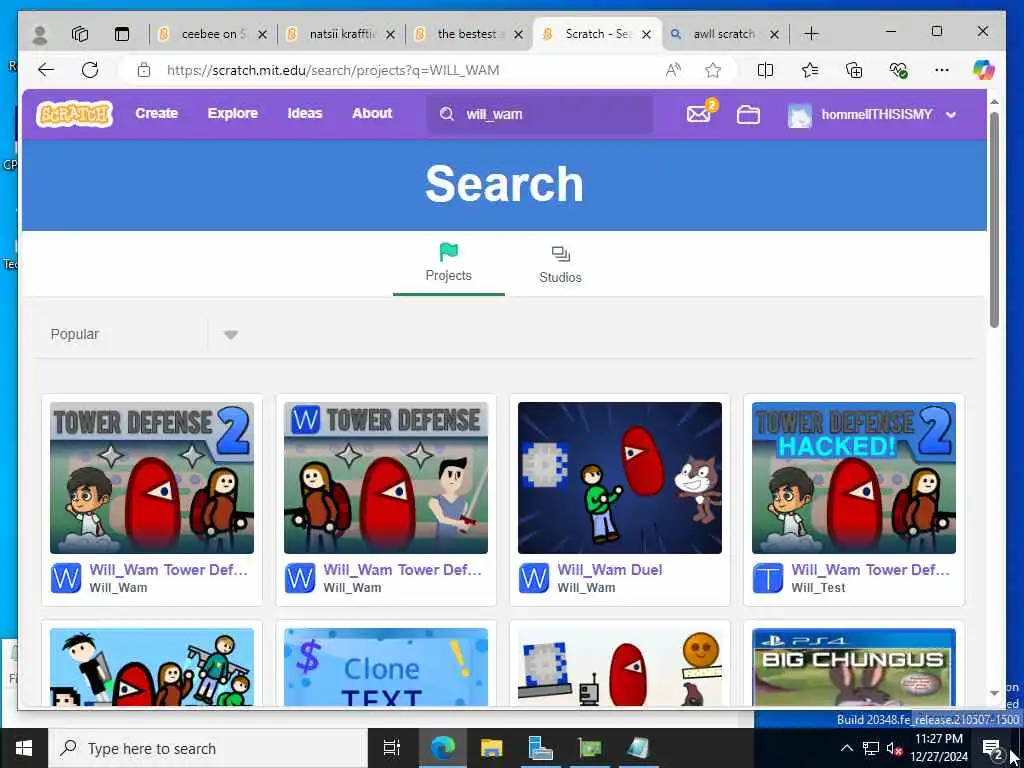Open the Collections icon

pyautogui.click(x=854, y=70)
